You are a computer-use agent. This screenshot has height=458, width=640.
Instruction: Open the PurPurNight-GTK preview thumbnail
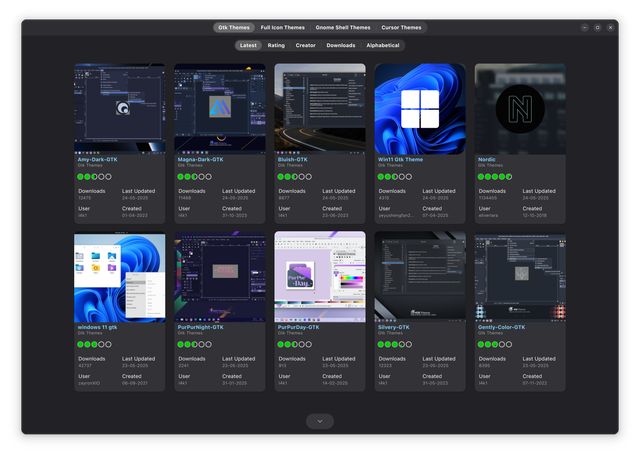pyautogui.click(x=220, y=277)
